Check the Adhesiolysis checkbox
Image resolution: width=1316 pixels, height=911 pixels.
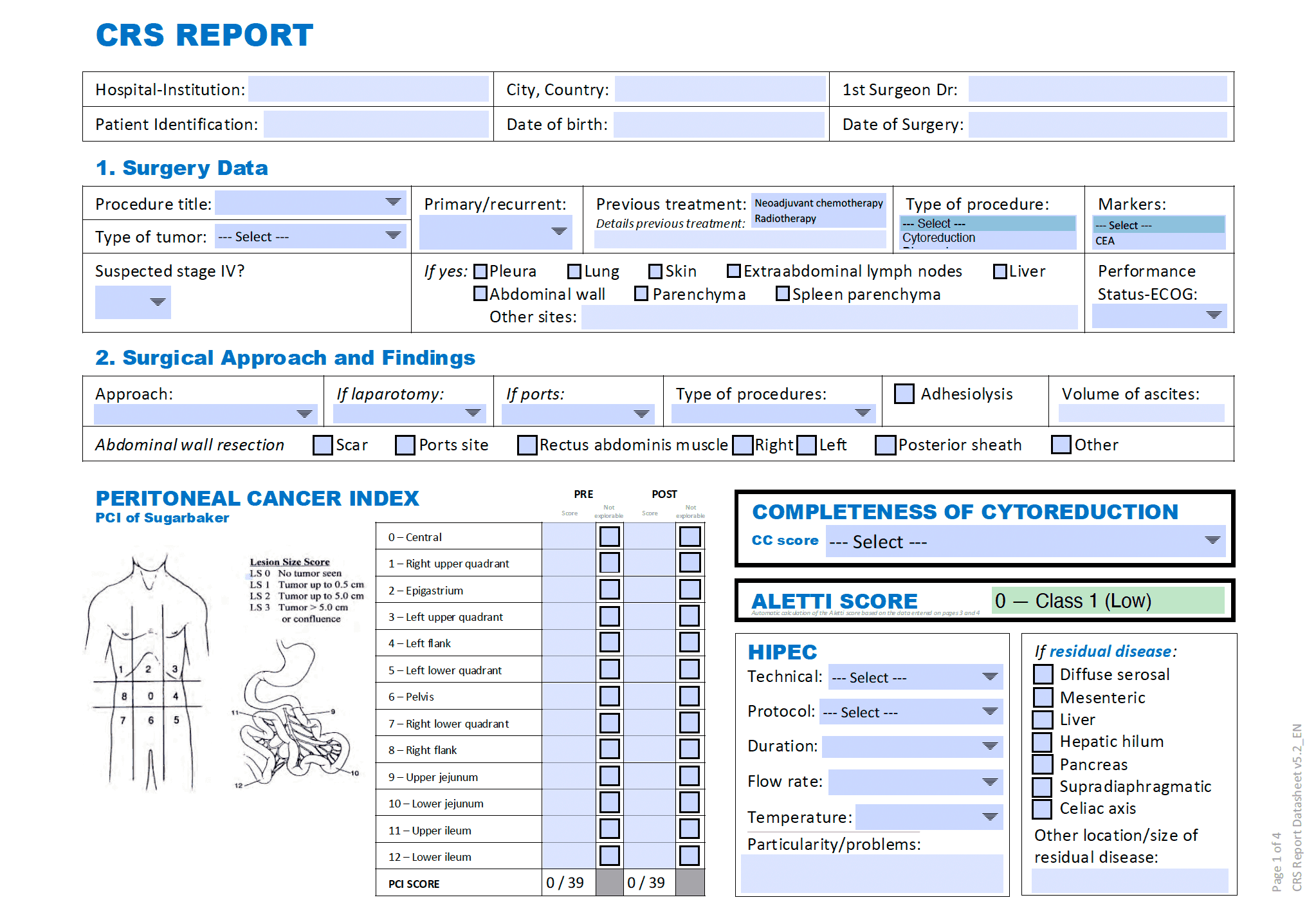[904, 394]
